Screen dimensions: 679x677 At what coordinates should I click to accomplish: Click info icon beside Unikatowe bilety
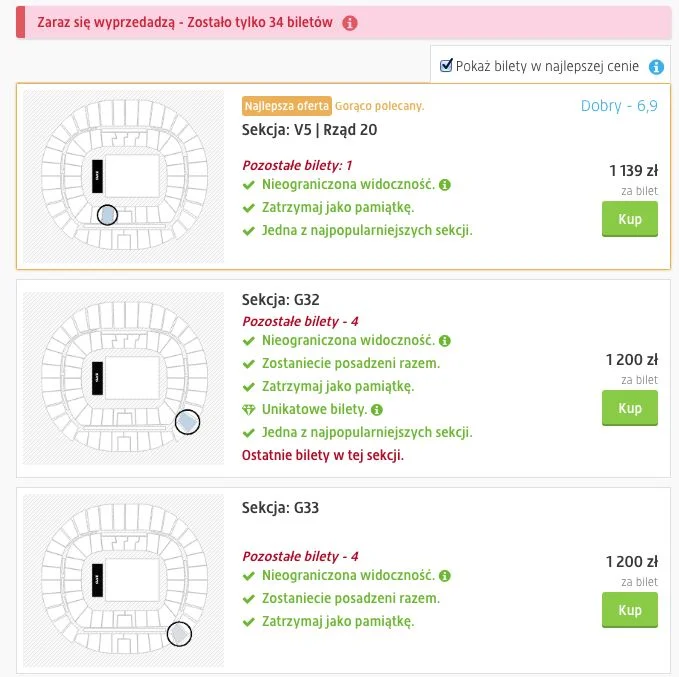[x=377, y=410]
